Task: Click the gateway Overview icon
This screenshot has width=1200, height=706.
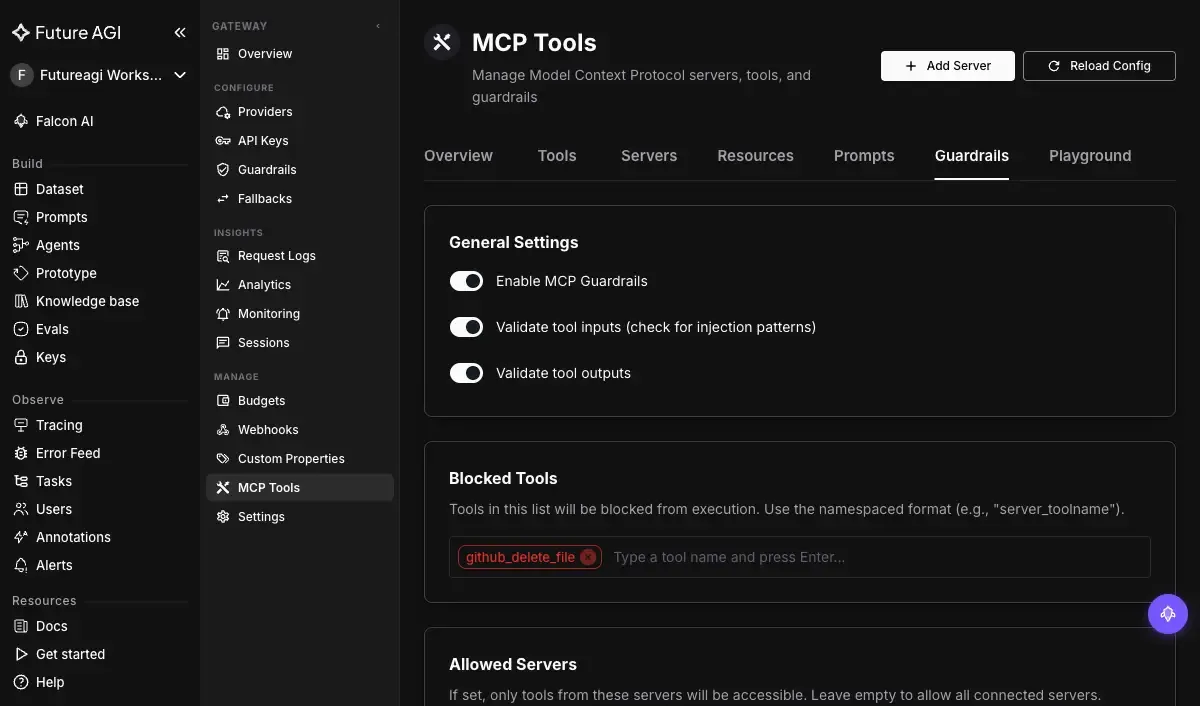Action: coord(223,54)
